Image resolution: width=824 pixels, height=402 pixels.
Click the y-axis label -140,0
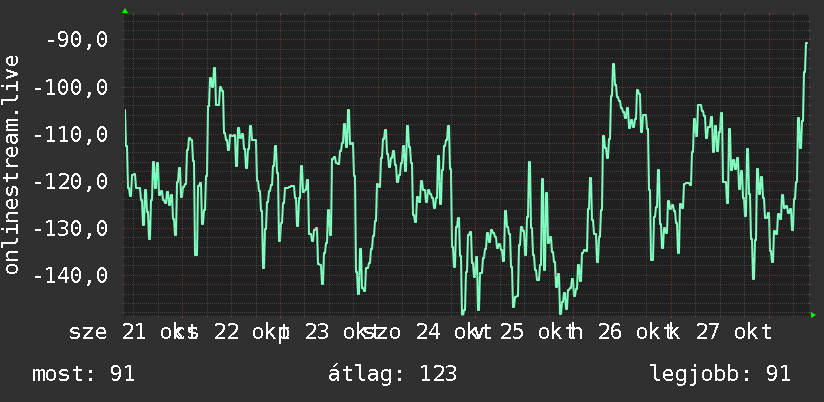[71, 276]
